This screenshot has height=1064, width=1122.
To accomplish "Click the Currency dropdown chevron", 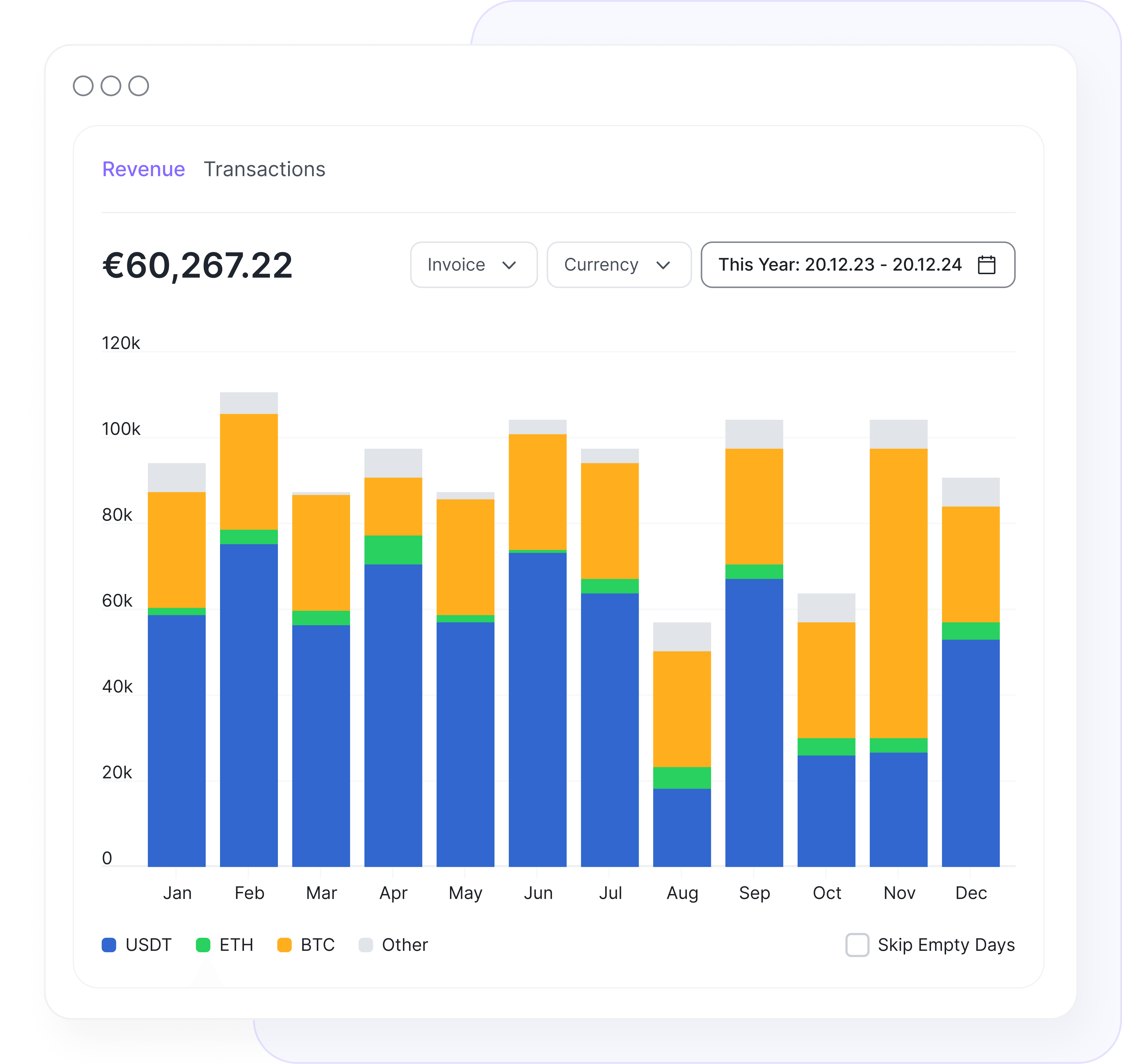I will 663,265.
